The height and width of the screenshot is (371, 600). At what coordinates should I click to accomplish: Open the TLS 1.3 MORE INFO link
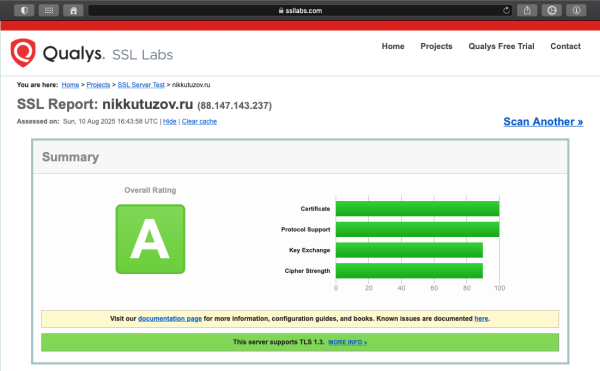click(x=347, y=342)
